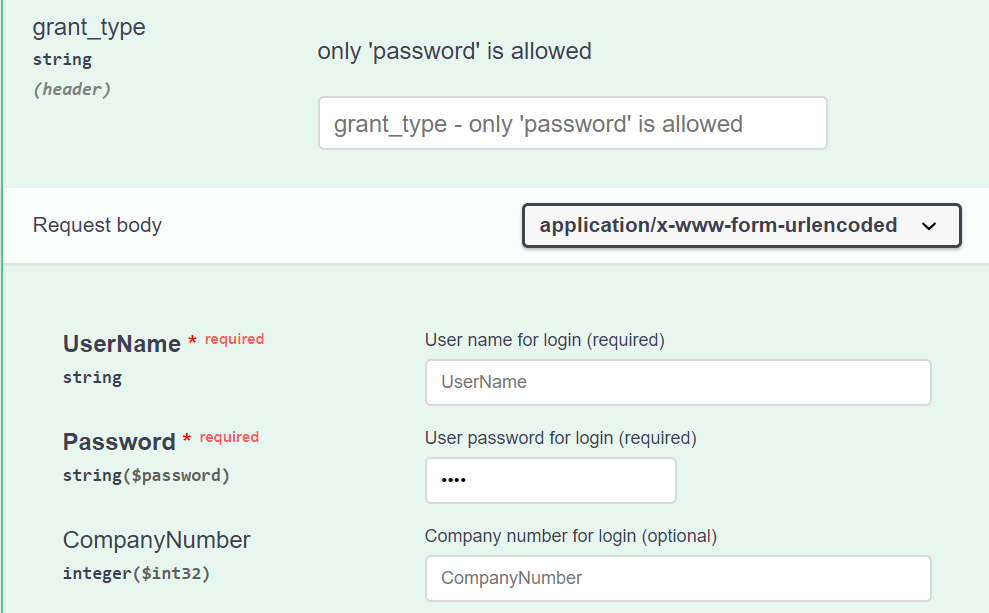Click the required marker next to UserName
This screenshot has height=613, width=989.
coord(233,338)
